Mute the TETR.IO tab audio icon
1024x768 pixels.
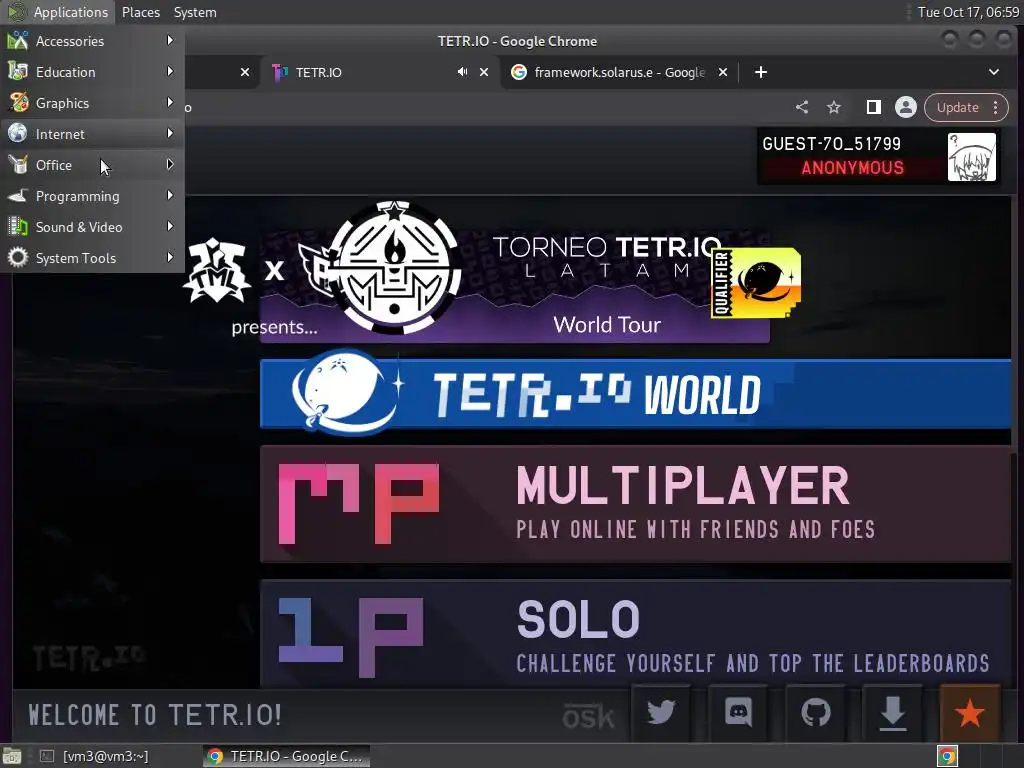[x=462, y=72]
